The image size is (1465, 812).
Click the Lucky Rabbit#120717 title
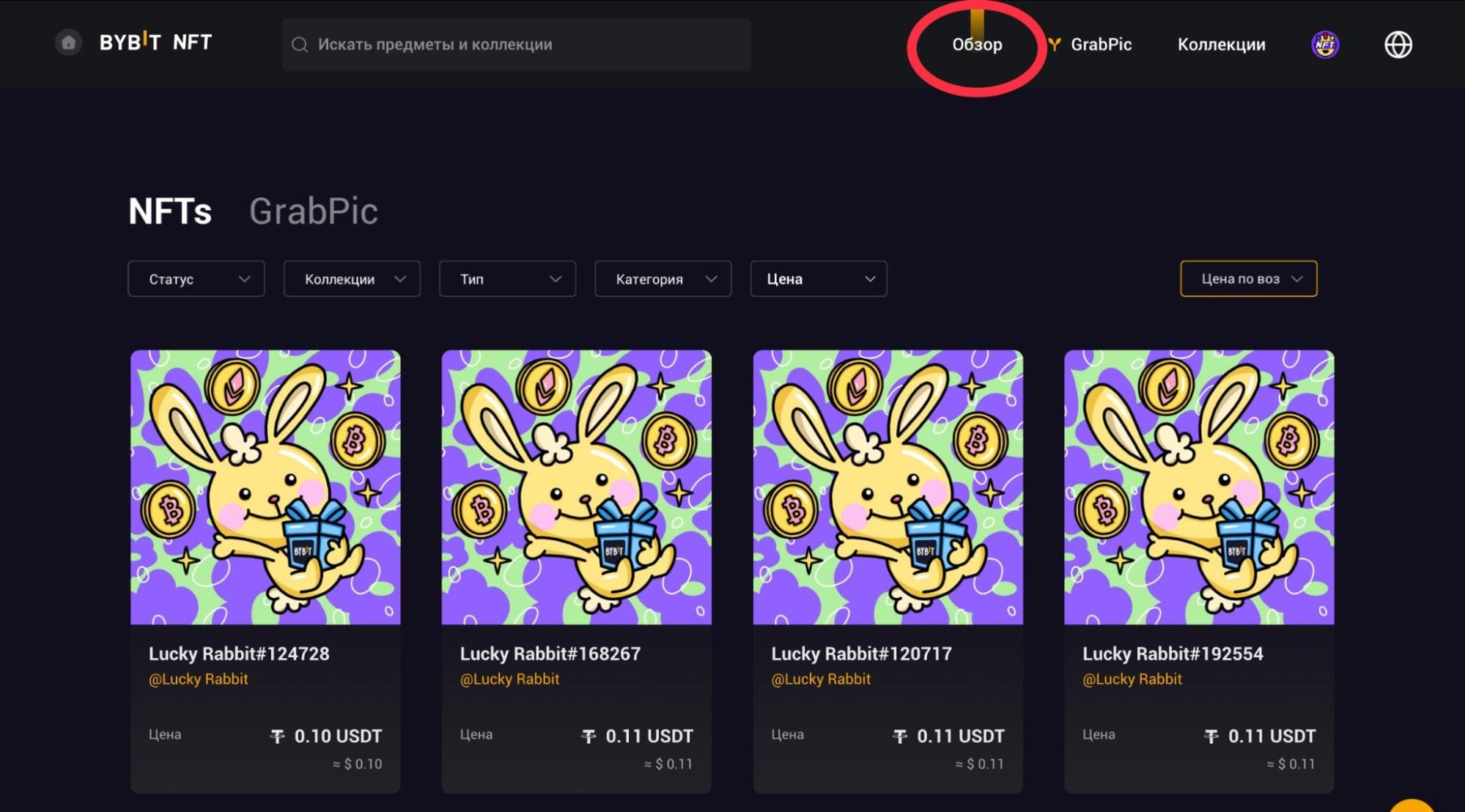(x=862, y=654)
